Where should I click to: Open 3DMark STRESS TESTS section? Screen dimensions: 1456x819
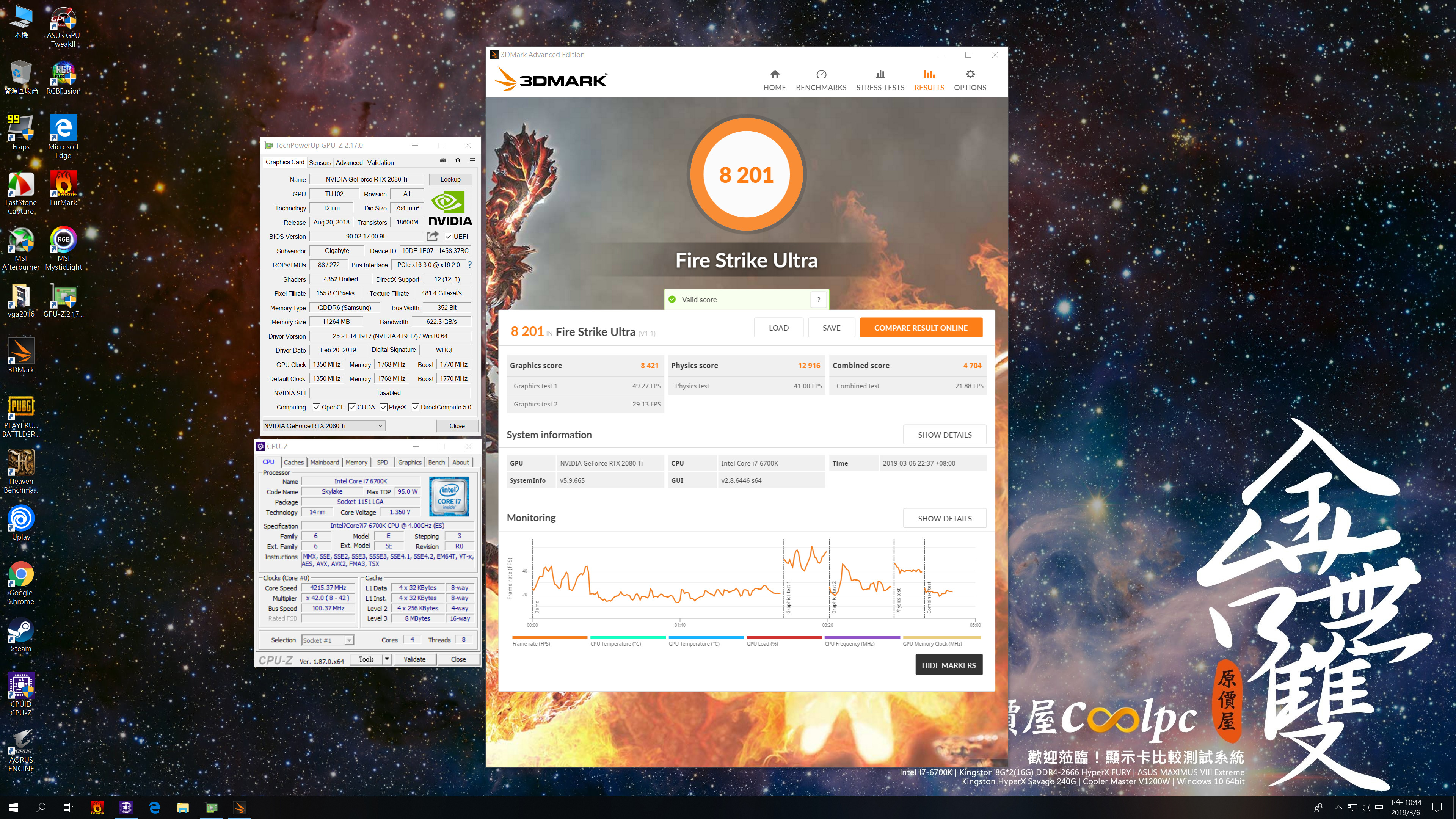(x=880, y=80)
